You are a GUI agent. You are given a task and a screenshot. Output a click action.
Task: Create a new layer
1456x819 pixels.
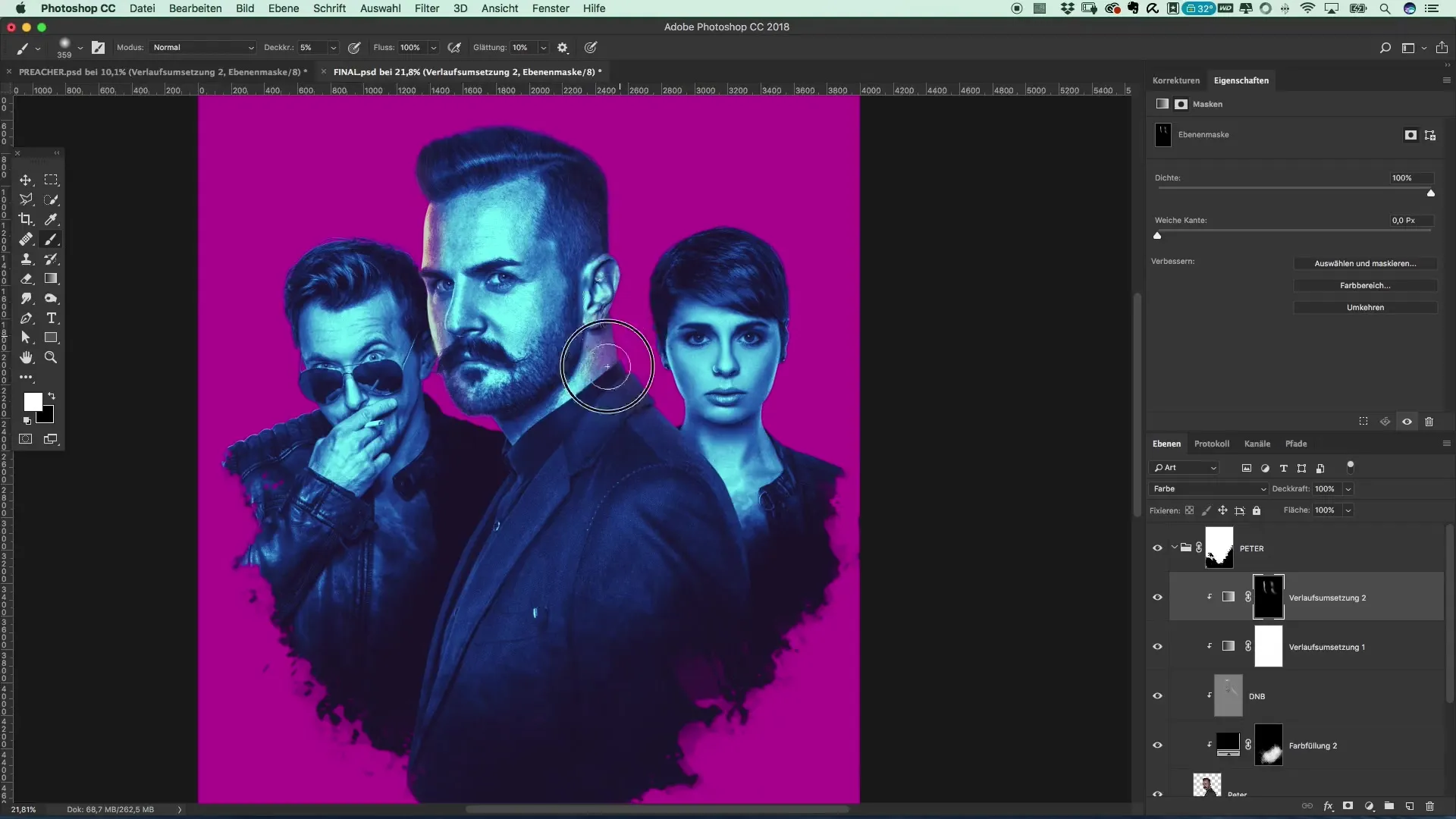[1410, 806]
